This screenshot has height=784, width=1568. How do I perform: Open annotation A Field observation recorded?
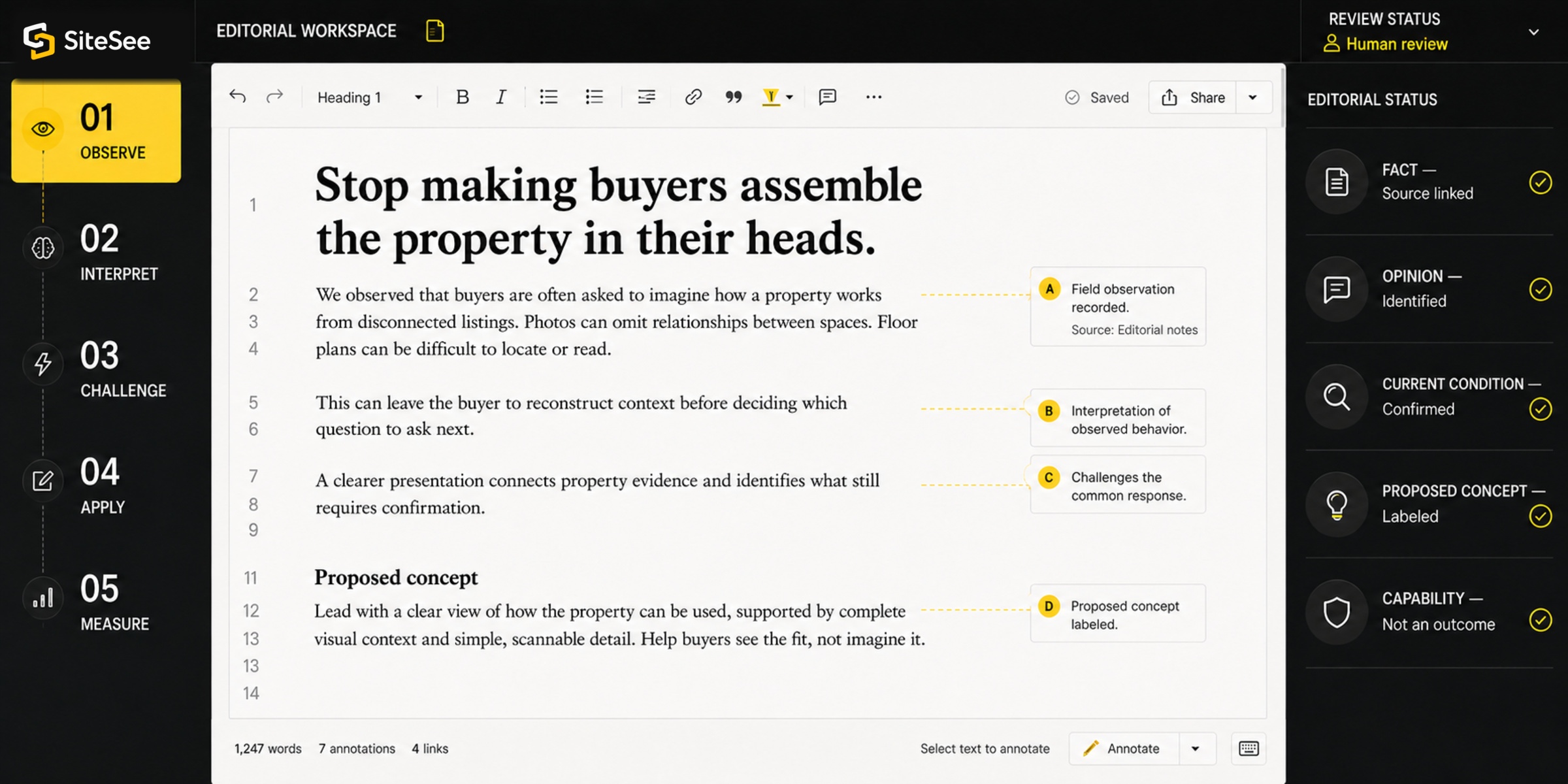(1119, 306)
